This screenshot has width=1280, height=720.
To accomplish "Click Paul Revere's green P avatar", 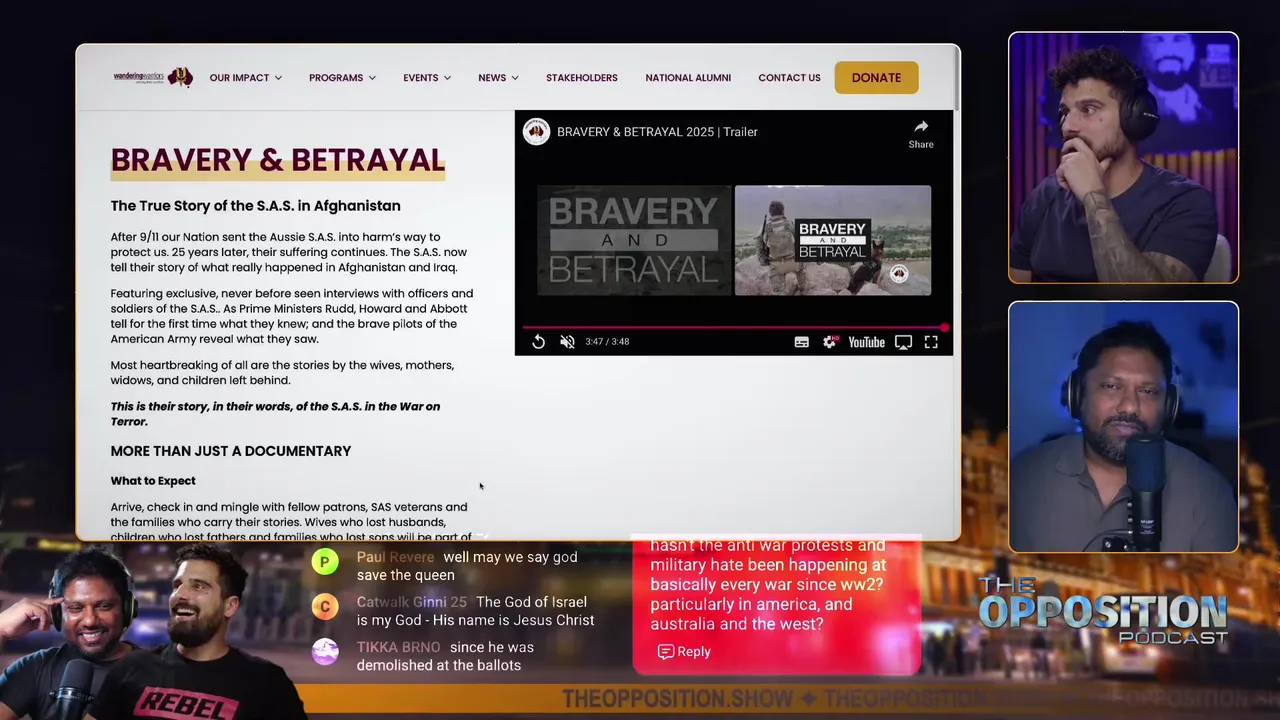I will (325, 562).
